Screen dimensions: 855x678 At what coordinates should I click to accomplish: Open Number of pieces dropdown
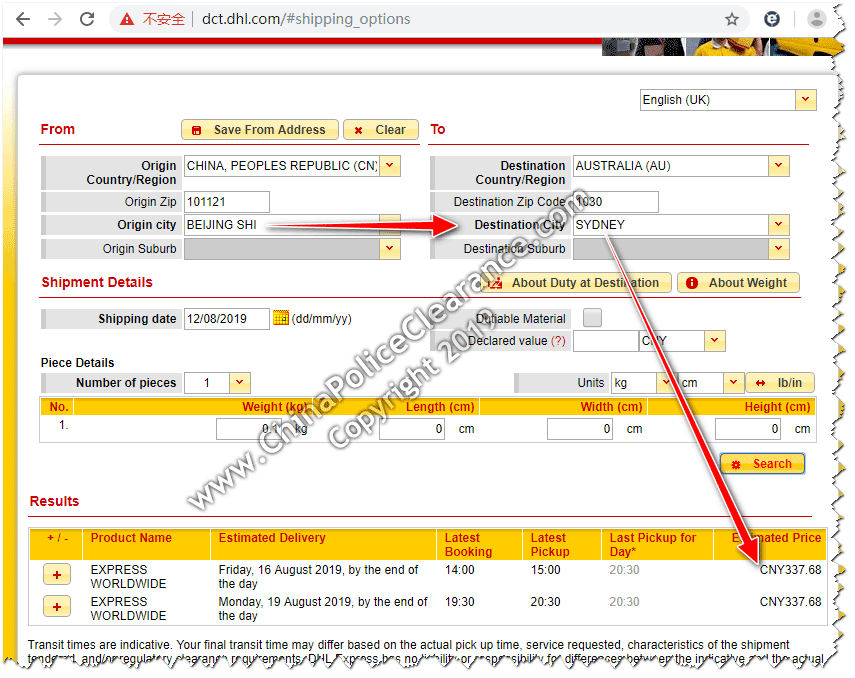(x=240, y=383)
